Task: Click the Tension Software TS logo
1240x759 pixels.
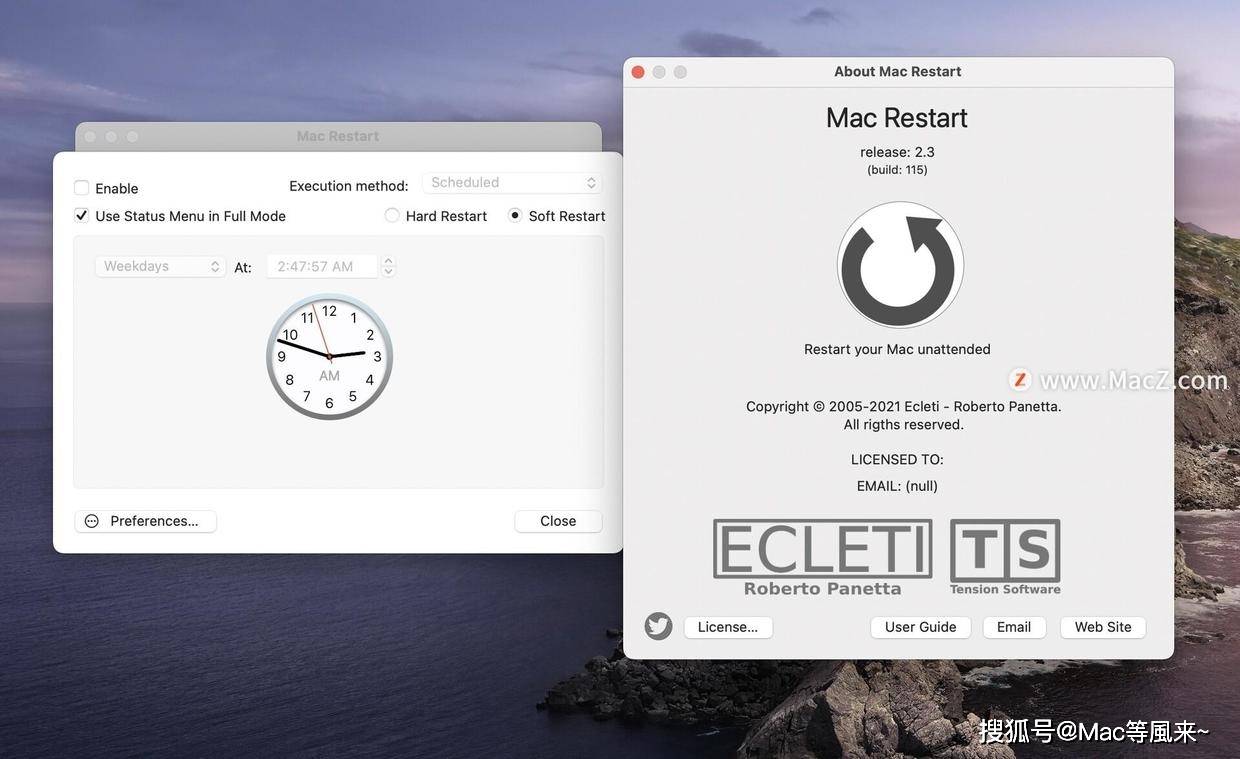Action: click(x=1004, y=552)
